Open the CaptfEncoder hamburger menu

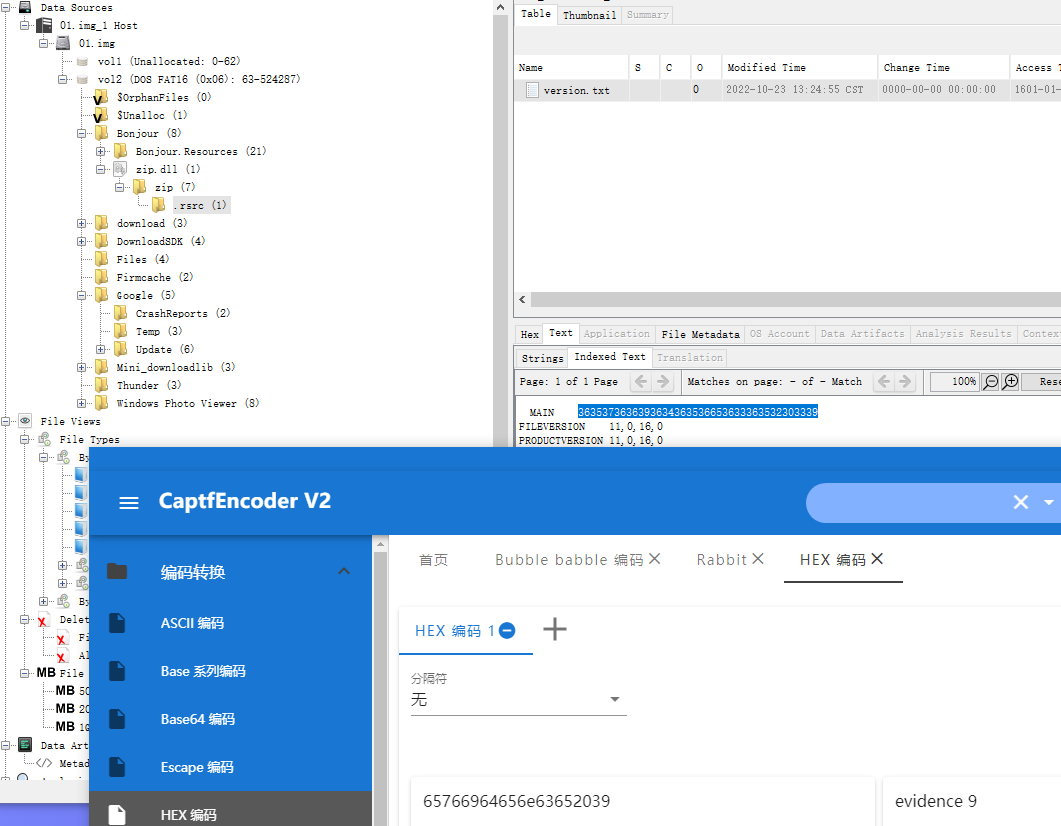point(129,502)
